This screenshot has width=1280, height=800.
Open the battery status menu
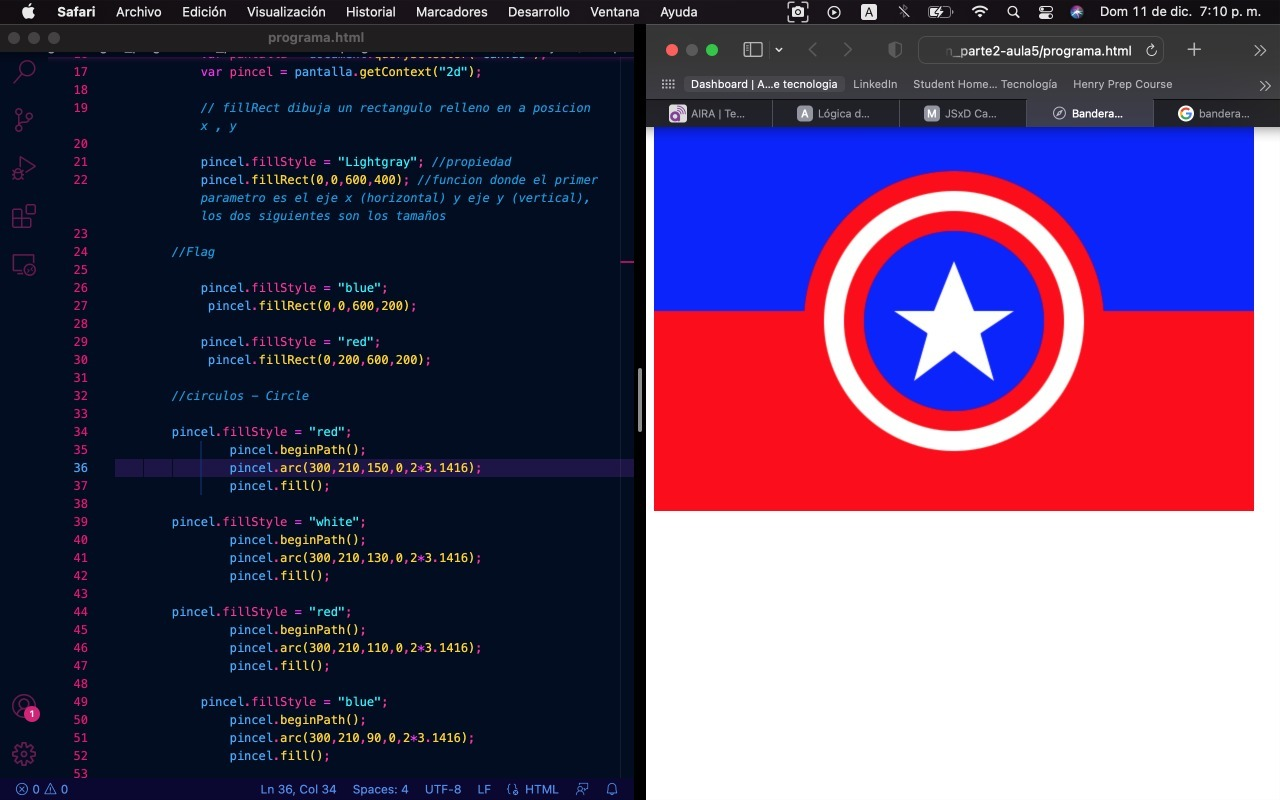click(x=940, y=12)
